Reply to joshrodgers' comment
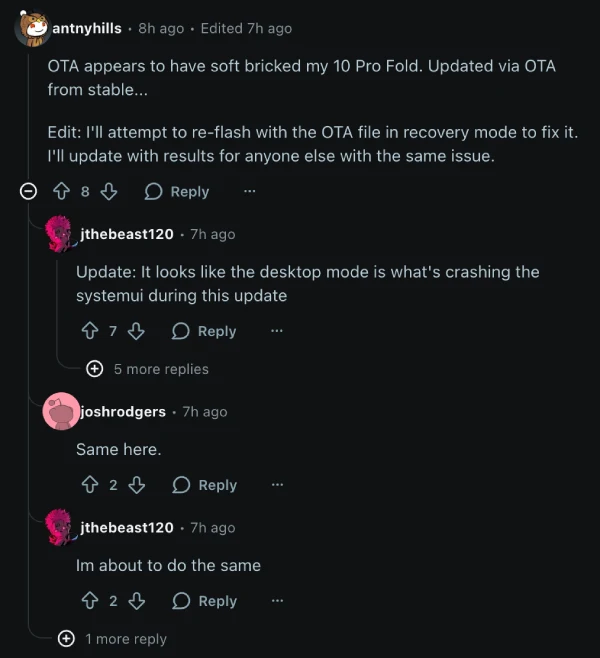The image size is (600, 658). [x=205, y=485]
